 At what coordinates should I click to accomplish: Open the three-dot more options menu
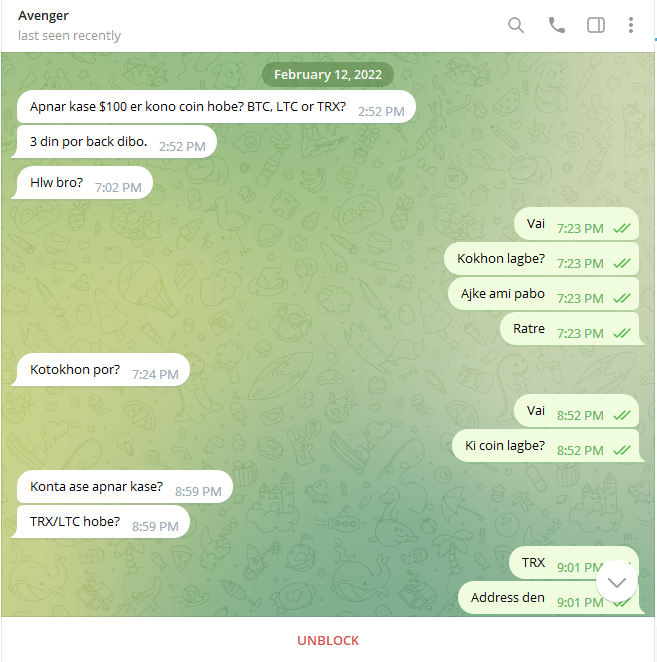630,25
